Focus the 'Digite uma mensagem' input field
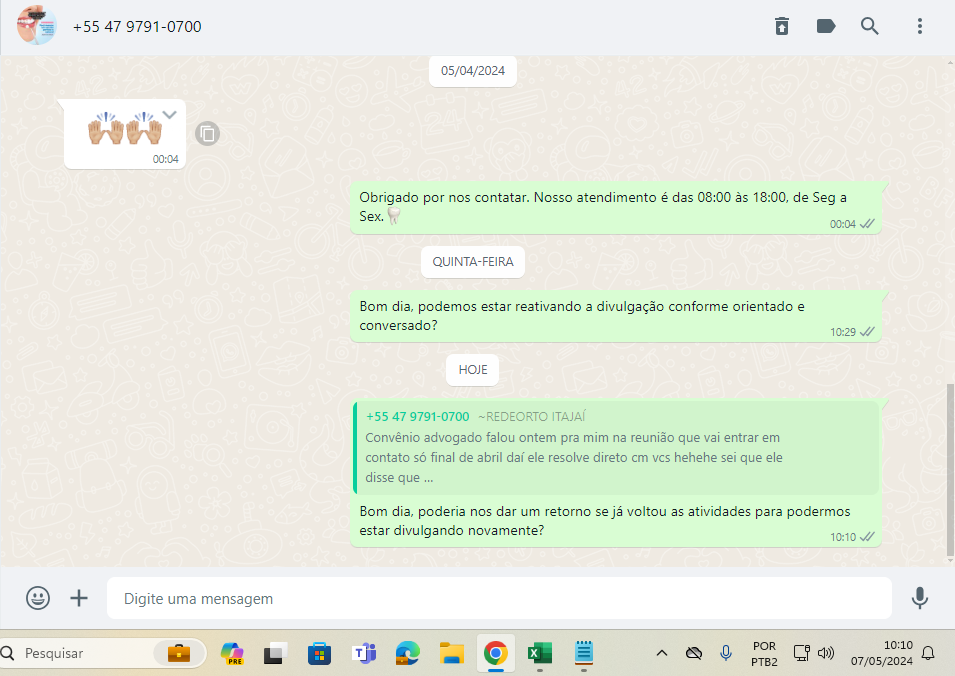This screenshot has width=955, height=676. pos(500,599)
